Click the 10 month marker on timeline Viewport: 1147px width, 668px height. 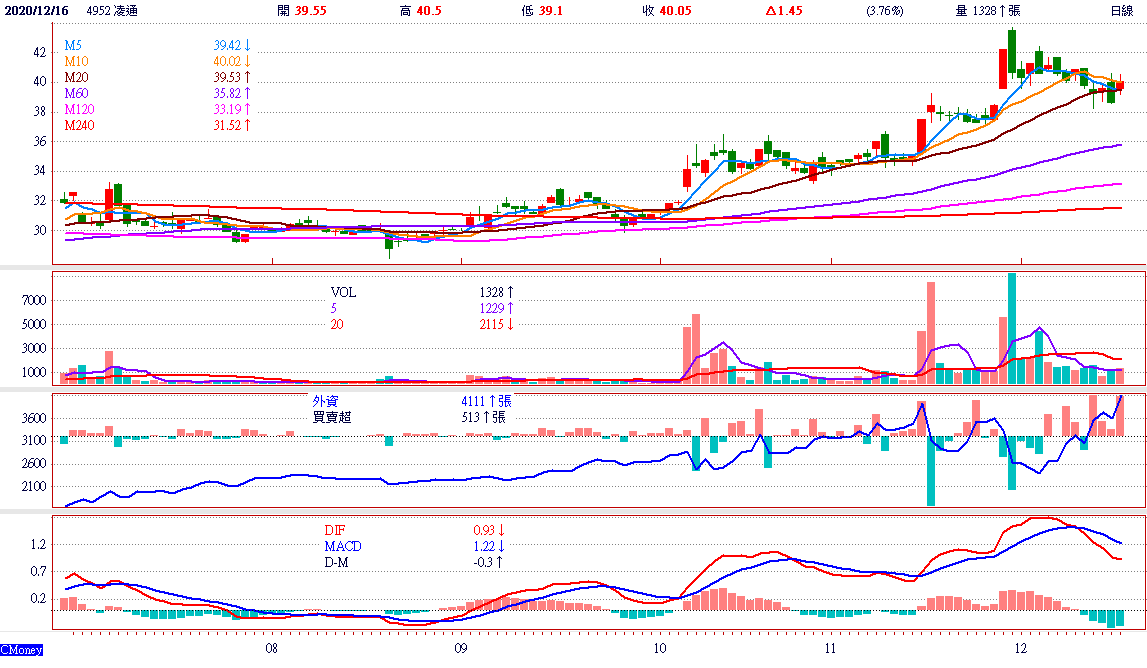tap(658, 648)
